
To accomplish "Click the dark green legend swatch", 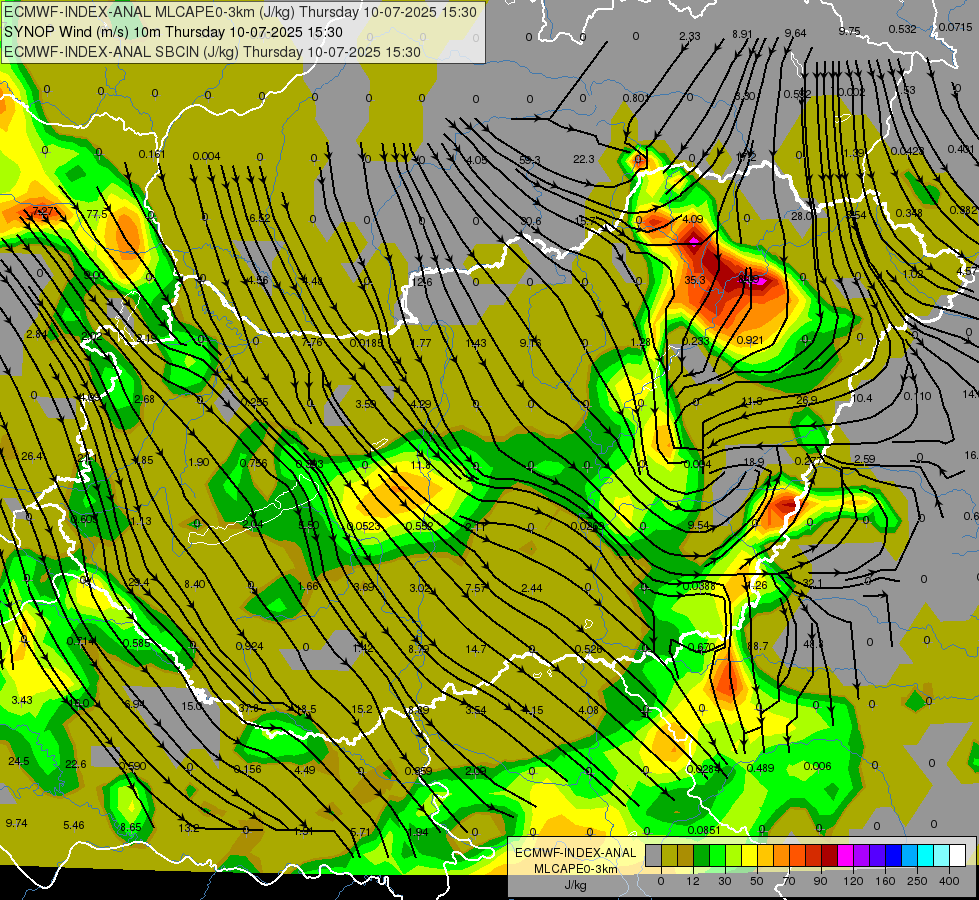I will click(x=701, y=855).
